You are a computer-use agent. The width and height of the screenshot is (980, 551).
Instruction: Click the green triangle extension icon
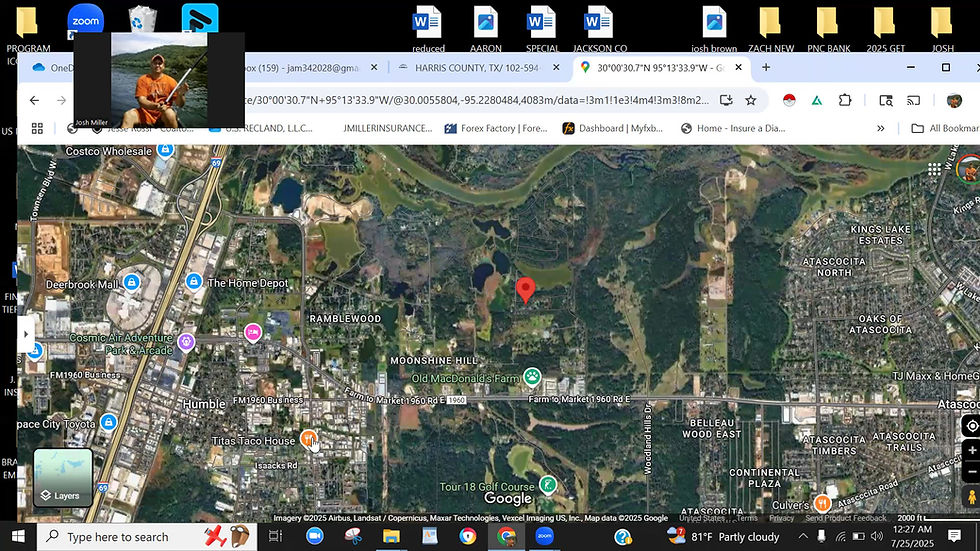pyautogui.click(x=817, y=101)
